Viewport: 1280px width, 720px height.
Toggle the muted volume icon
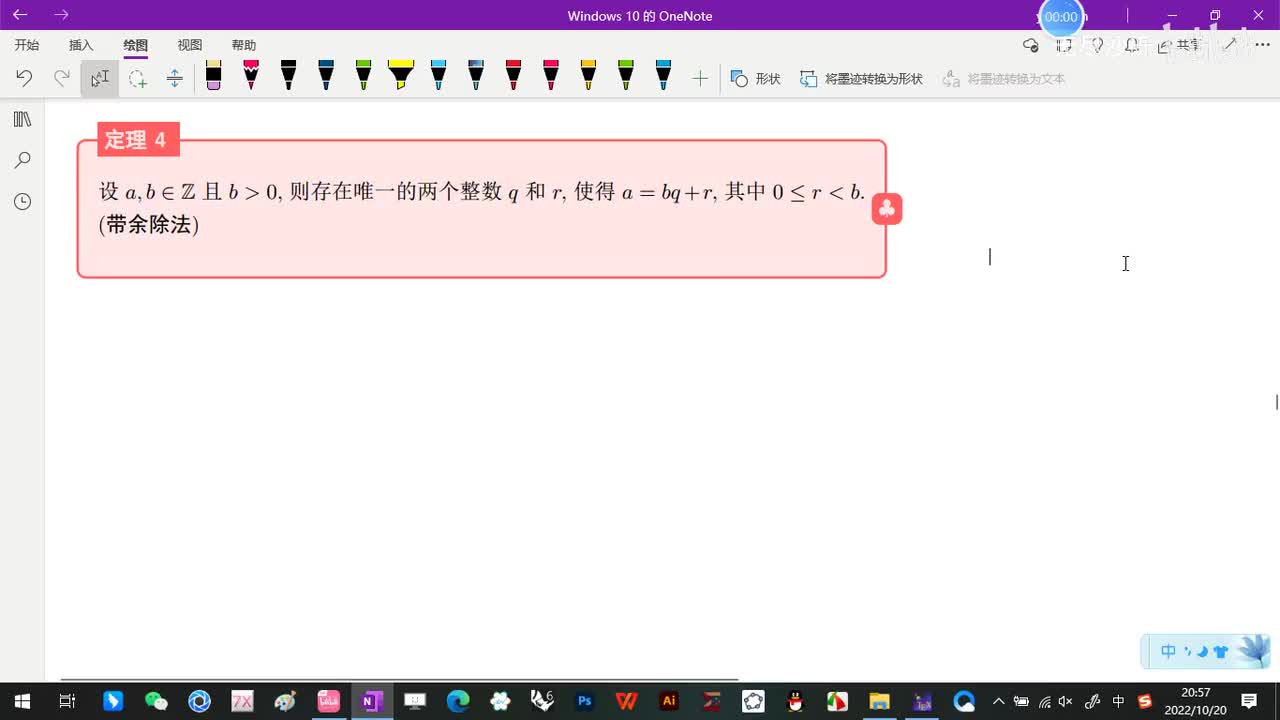(x=1066, y=701)
